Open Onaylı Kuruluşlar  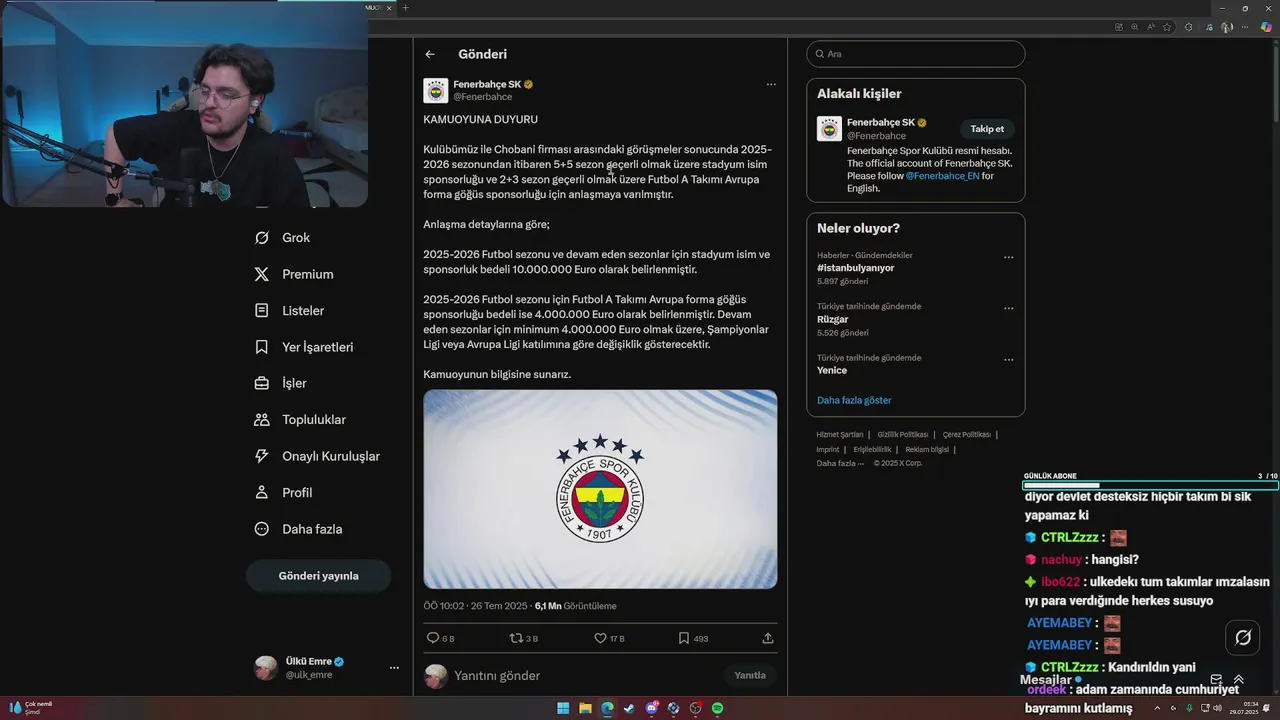click(317, 456)
